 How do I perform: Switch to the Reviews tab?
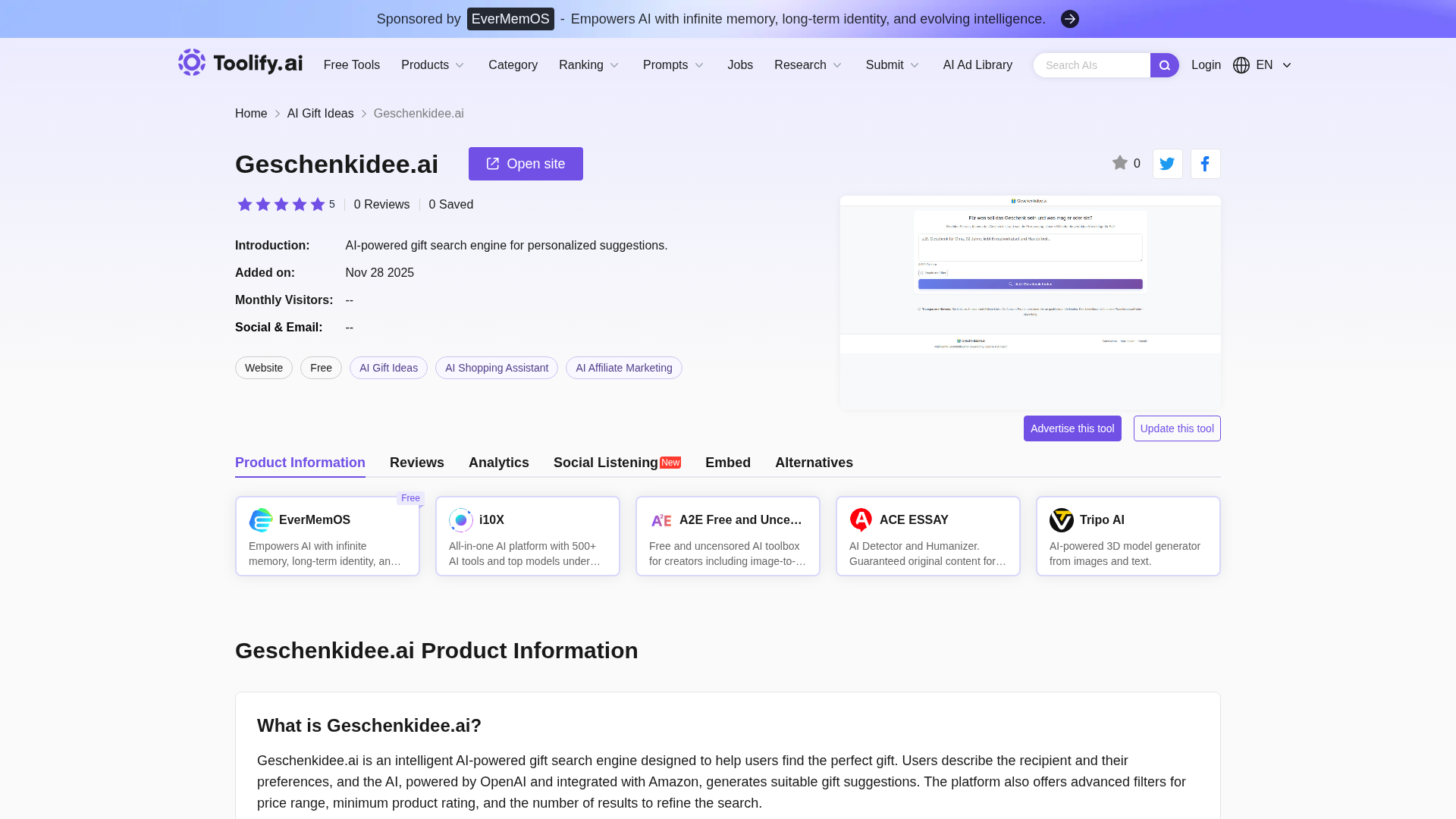416,463
